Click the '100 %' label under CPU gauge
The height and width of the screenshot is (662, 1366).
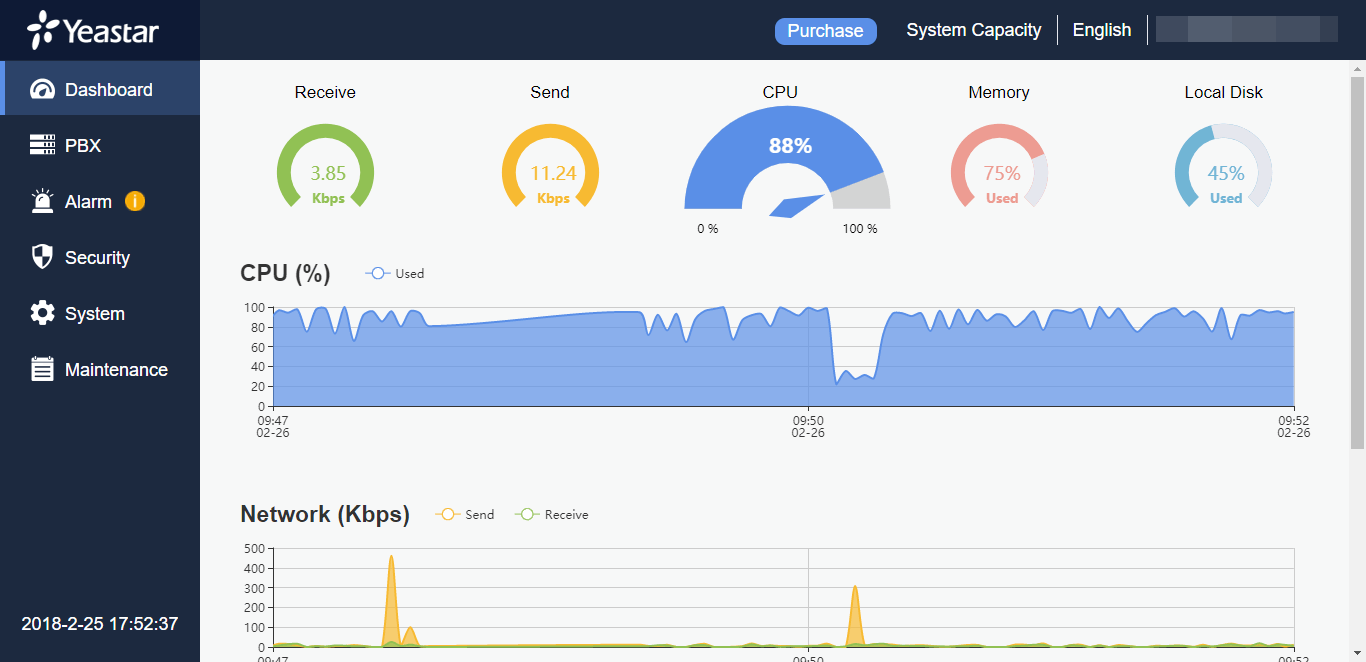(860, 229)
